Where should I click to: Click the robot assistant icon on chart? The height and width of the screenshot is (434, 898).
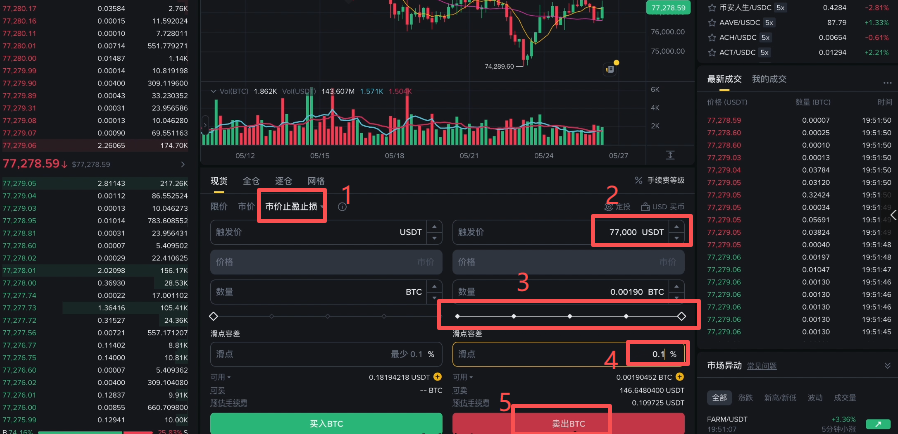pos(611,69)
